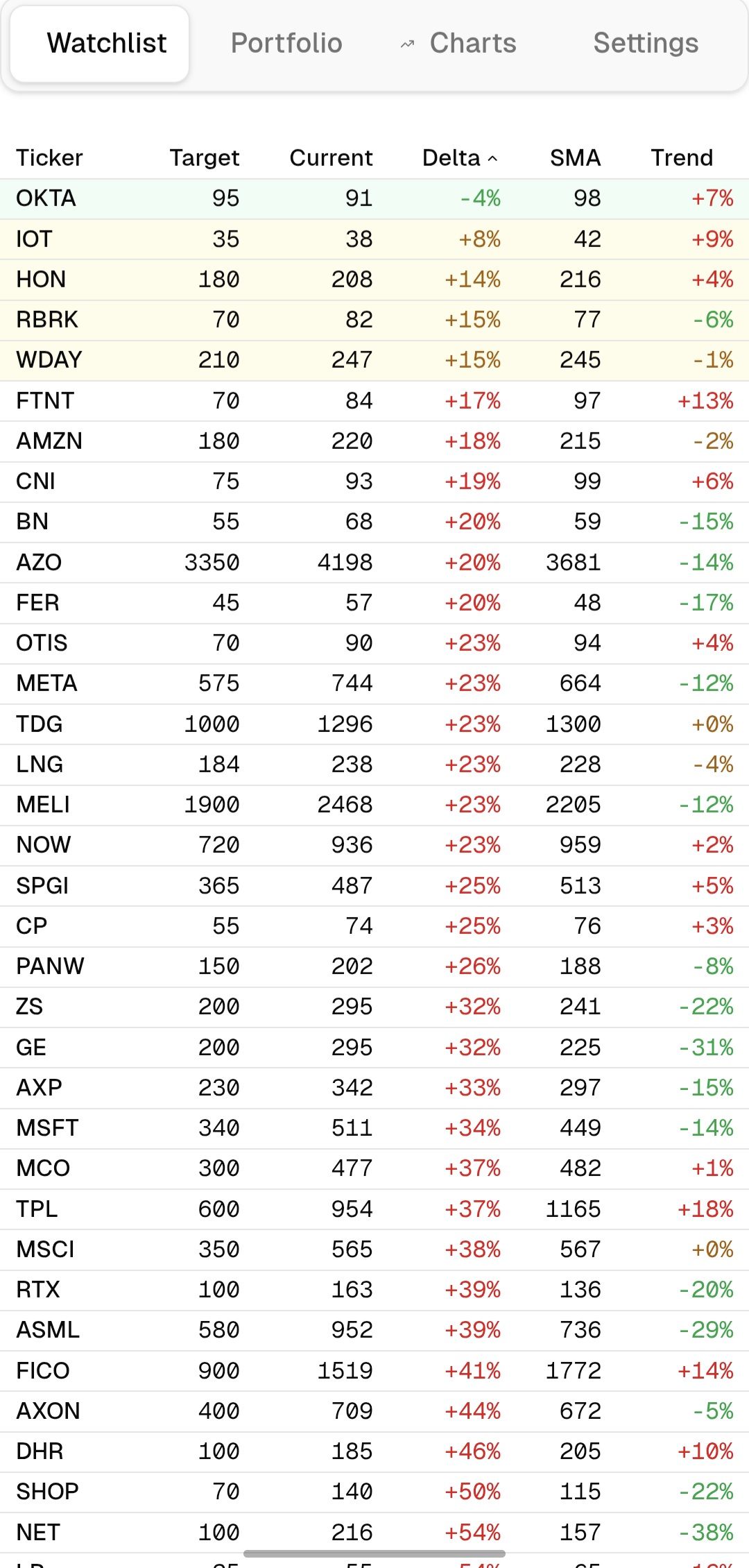Open the Settings tab
Screen dimensions: 749x1568
(x=646, y=43)
